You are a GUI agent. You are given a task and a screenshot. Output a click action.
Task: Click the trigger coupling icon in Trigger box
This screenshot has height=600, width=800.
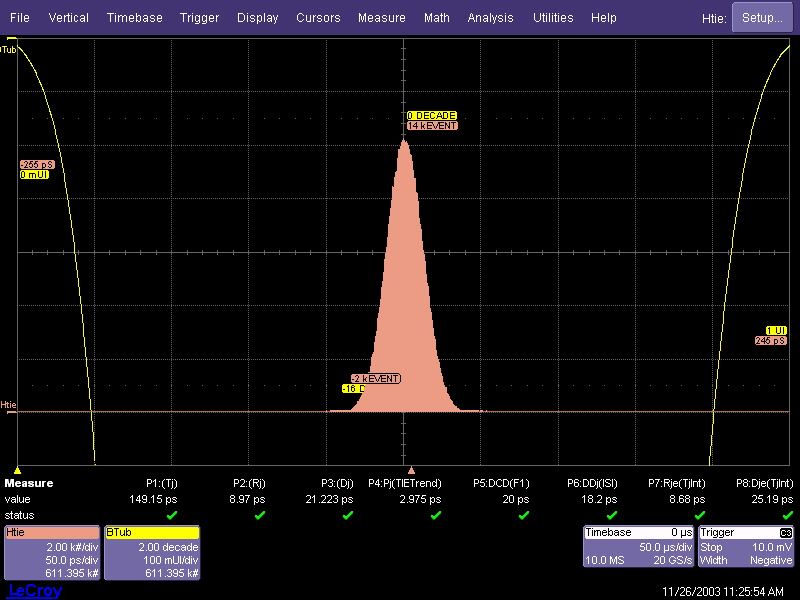click(786, 533)
